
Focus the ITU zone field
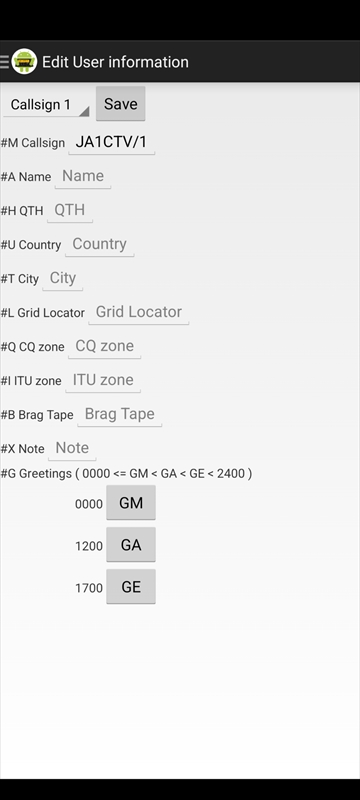(103, 380)
